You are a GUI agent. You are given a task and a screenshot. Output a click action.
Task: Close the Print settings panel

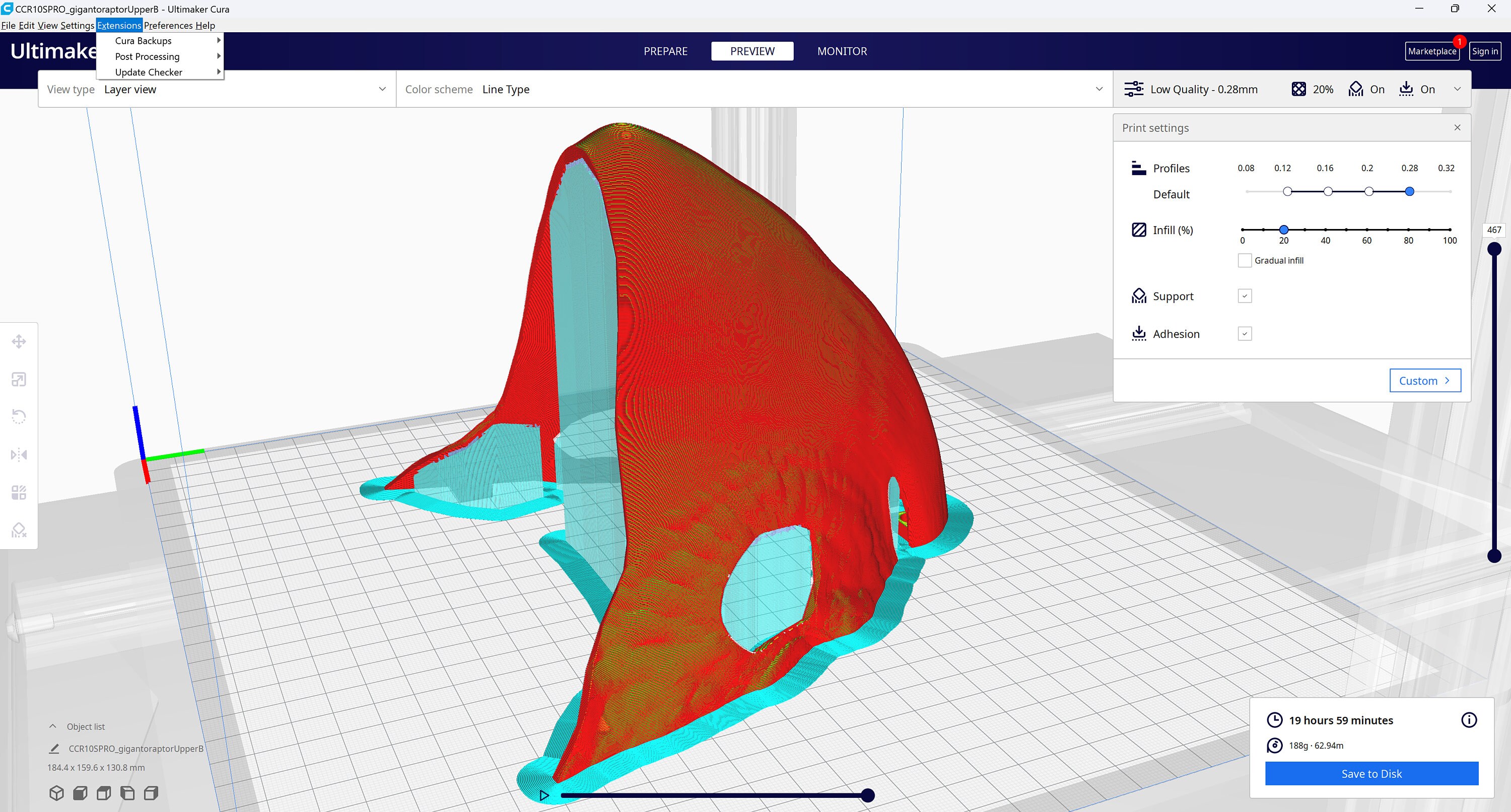(1457, 127)
